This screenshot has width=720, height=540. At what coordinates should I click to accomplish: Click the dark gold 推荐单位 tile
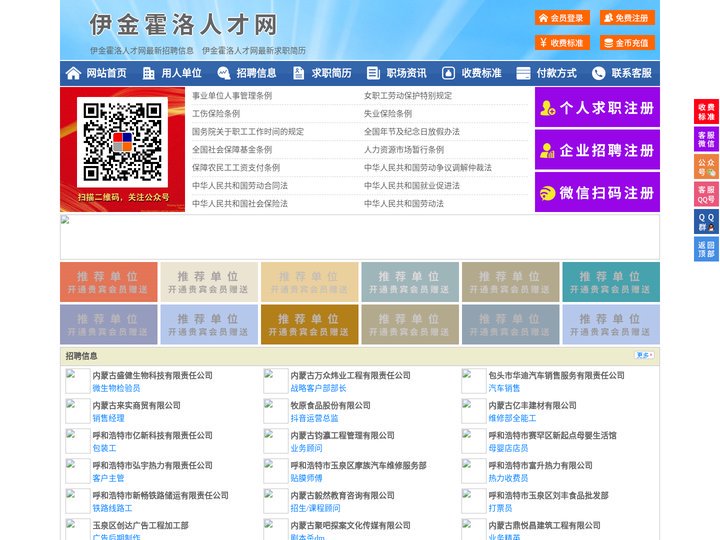(309, 324)
